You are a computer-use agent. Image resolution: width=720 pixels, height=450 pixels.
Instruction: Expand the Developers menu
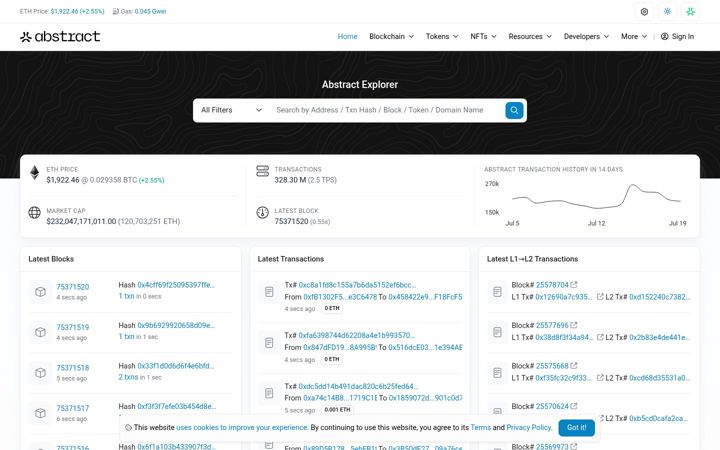click(586, 36)
